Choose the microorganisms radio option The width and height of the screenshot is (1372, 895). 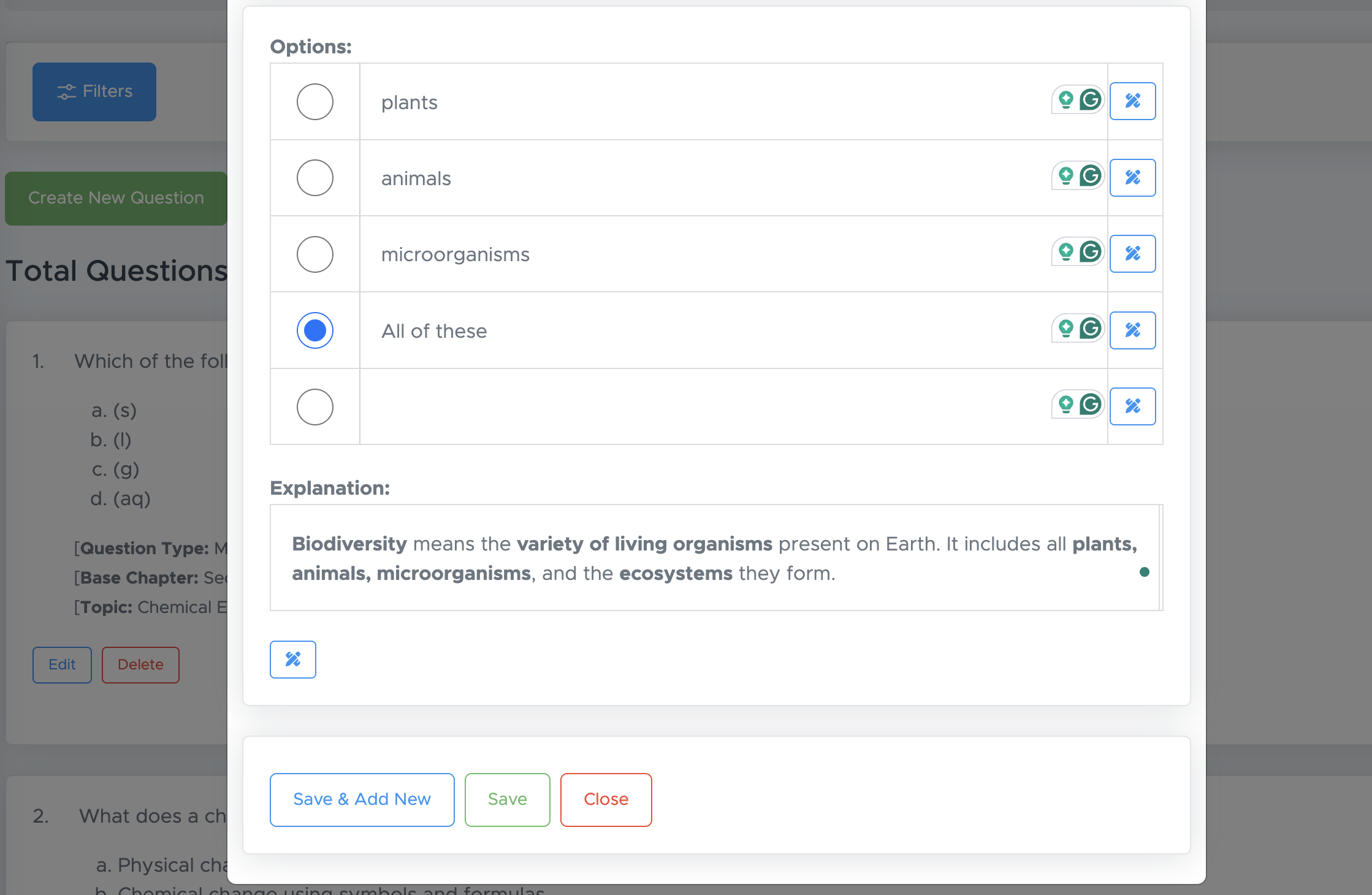[x=315, y=254]
